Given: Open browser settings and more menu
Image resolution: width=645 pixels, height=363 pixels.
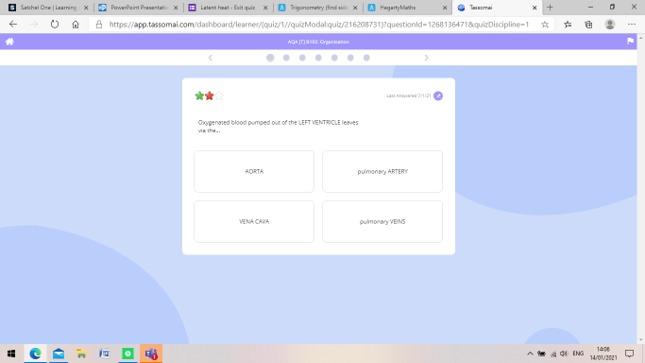Looking at the screenshot, I should pos(632,25).
